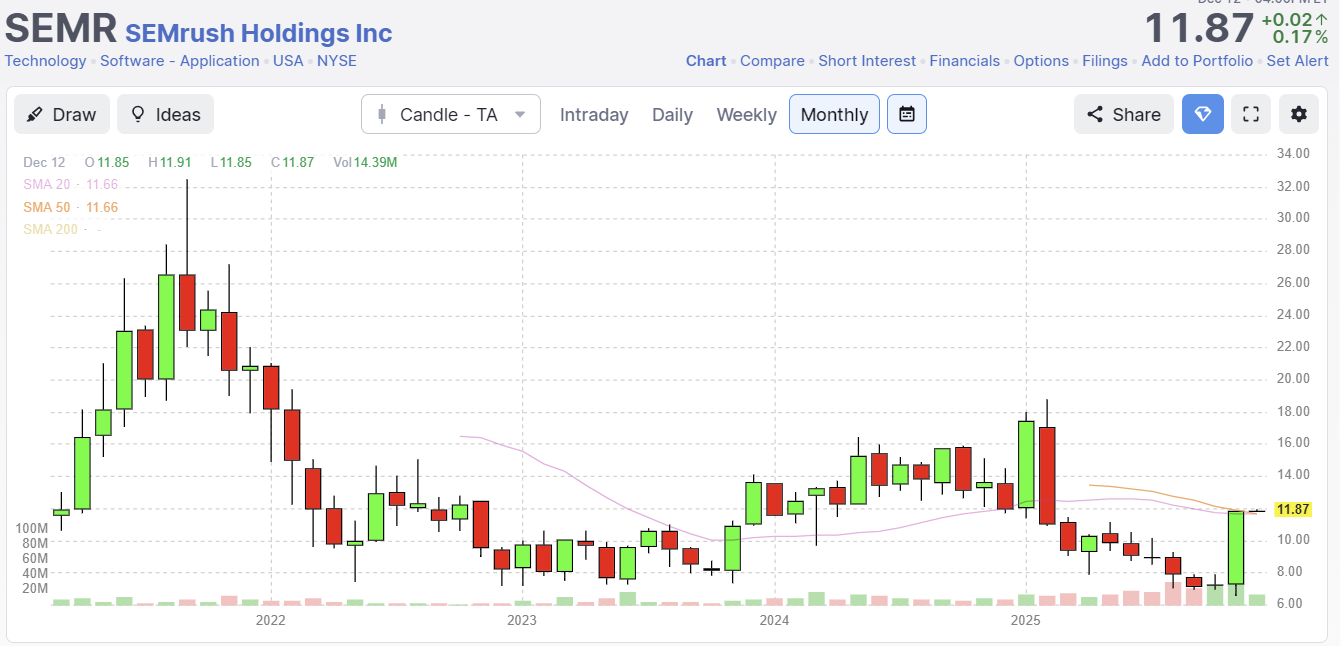Image resolution: width=1341 pixels, height=646 pixels.
Task: Click SEMrush Holdings Inc company name
Action: pos(259,33)
